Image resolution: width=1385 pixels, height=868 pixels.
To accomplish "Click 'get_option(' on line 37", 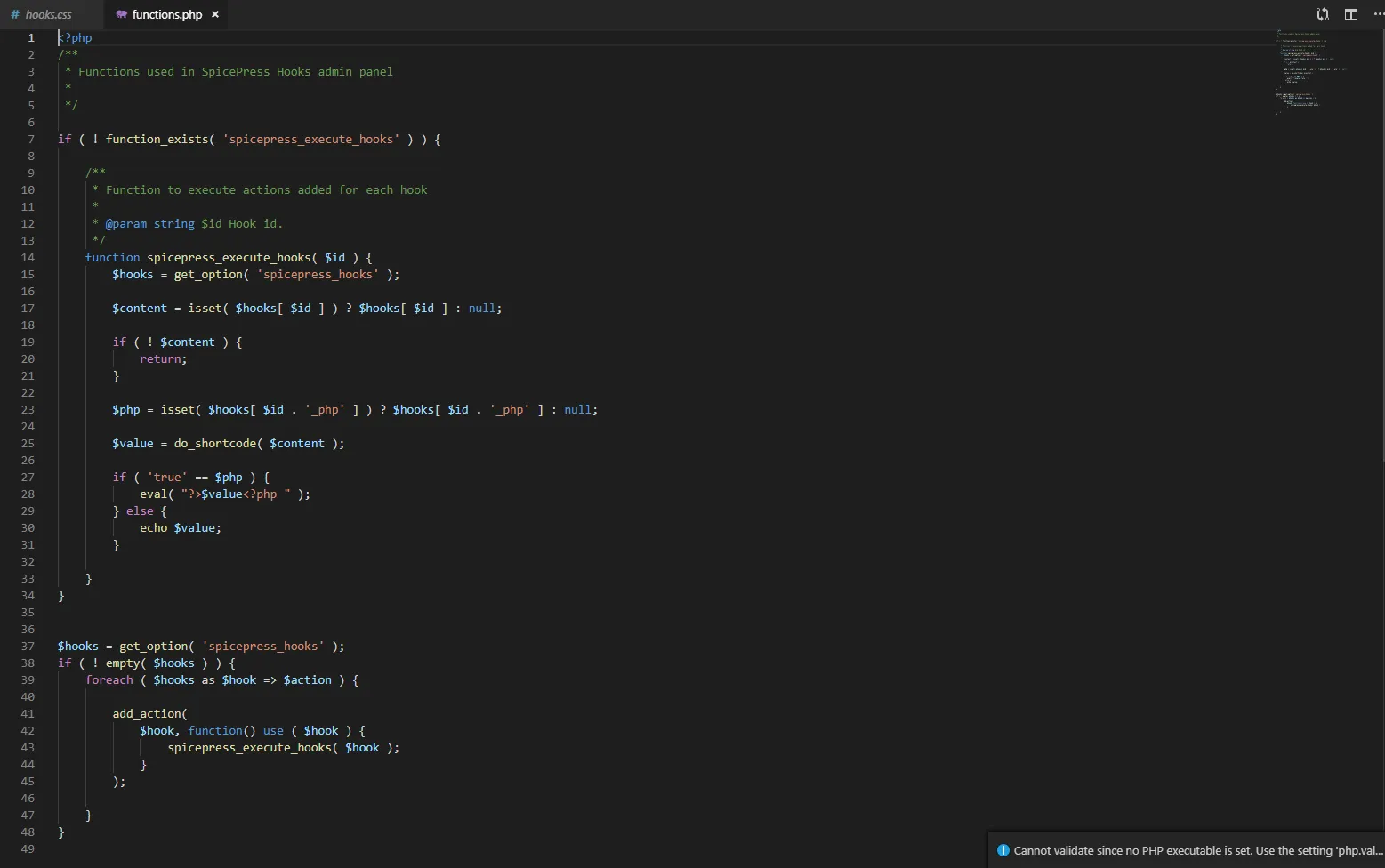I will click(157, 646).
